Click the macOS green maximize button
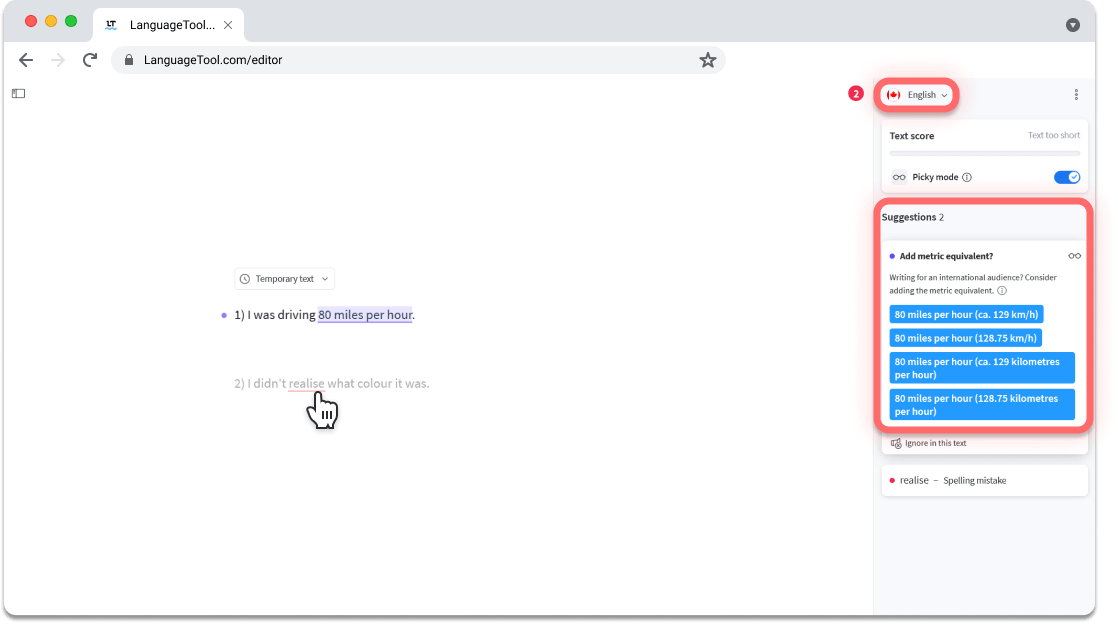The image size is (1118, 624). 71,21
